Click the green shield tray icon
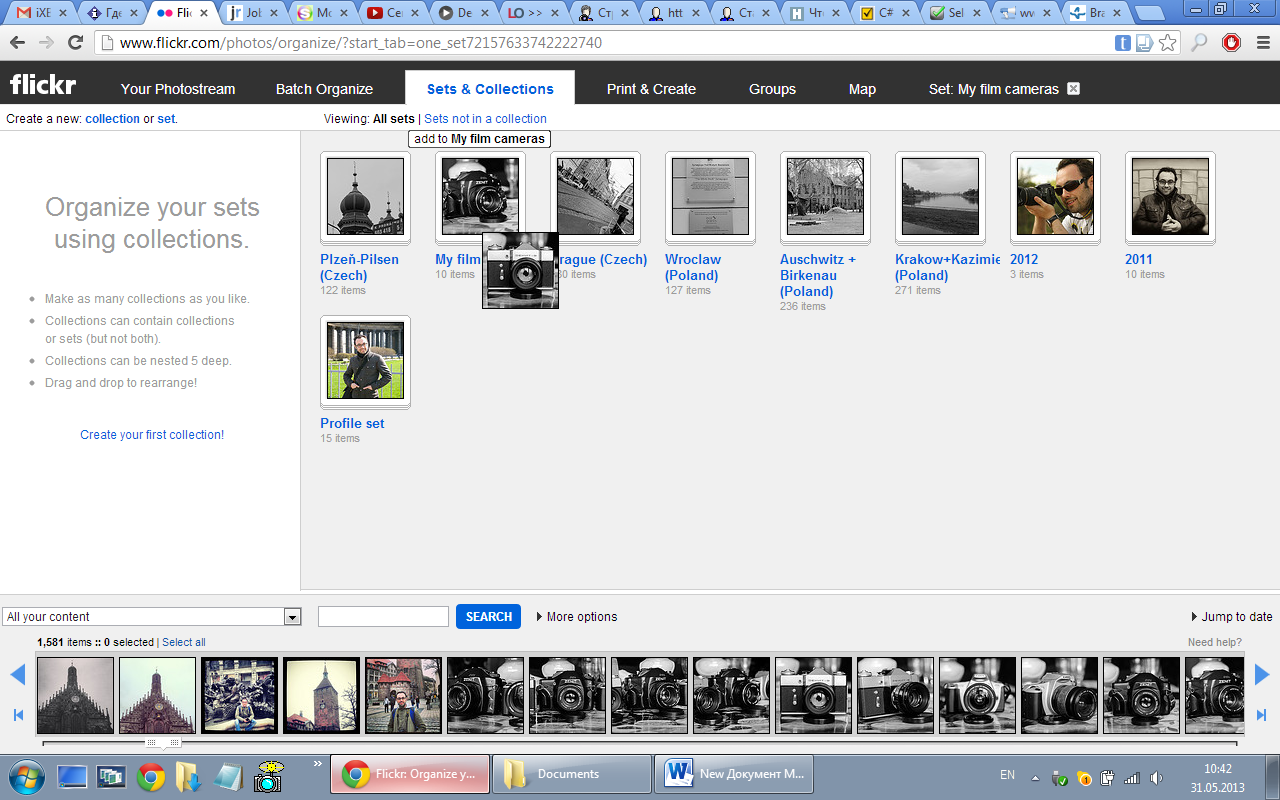The image size is (1280, 800). [x=1060, y=778]
